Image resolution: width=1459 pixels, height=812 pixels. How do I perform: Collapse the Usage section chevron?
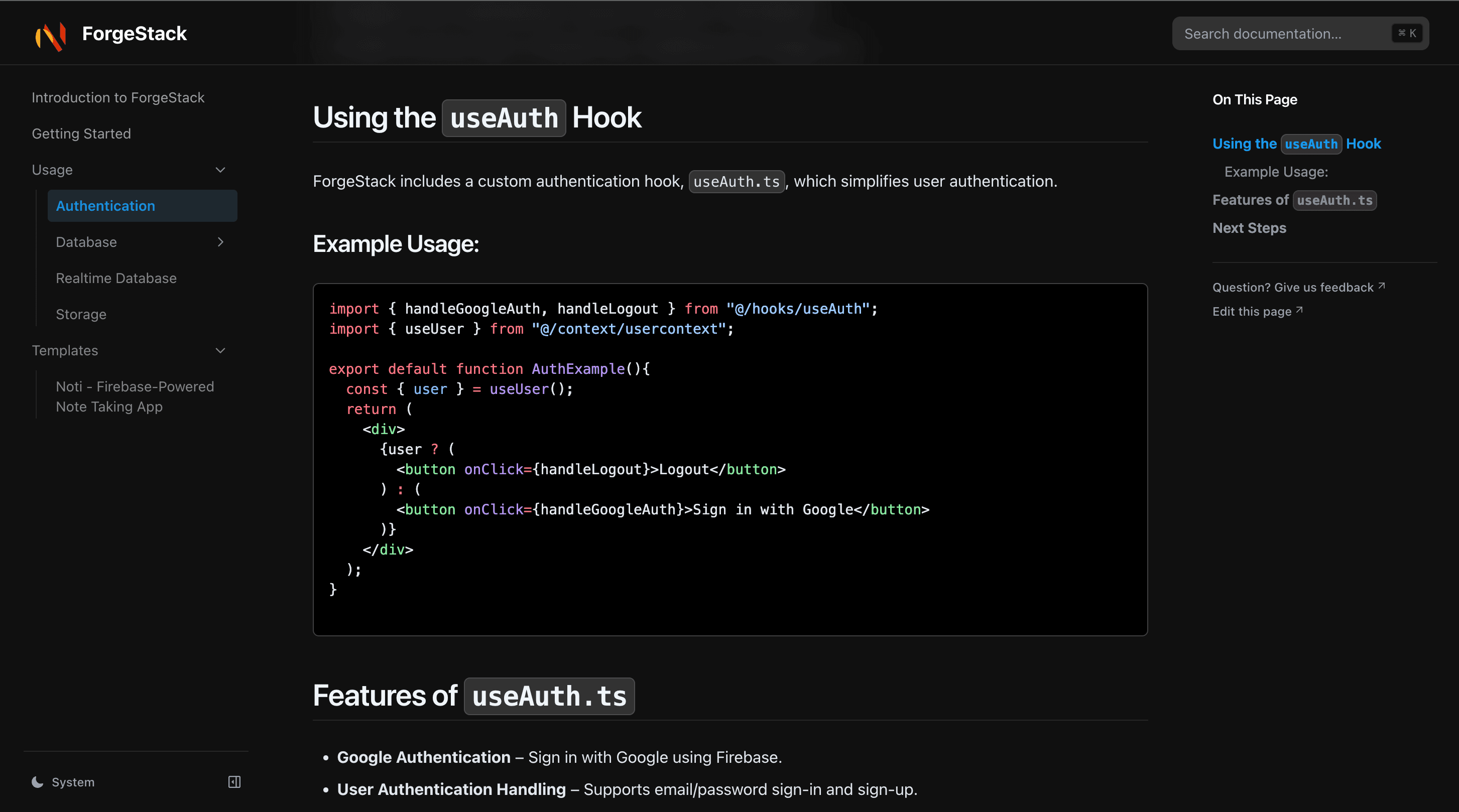tap(220, 170)
